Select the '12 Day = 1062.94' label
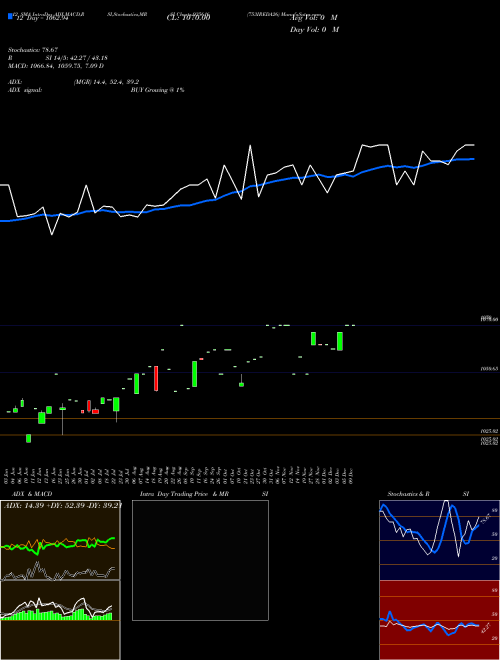 point(42,17)
